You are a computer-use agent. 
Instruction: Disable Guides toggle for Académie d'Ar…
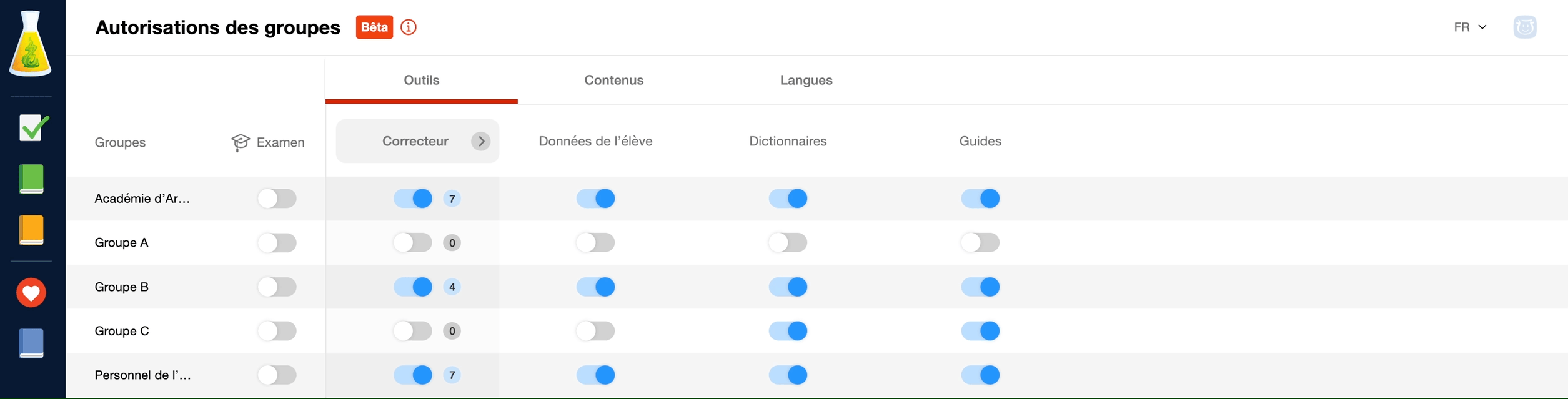980,199
